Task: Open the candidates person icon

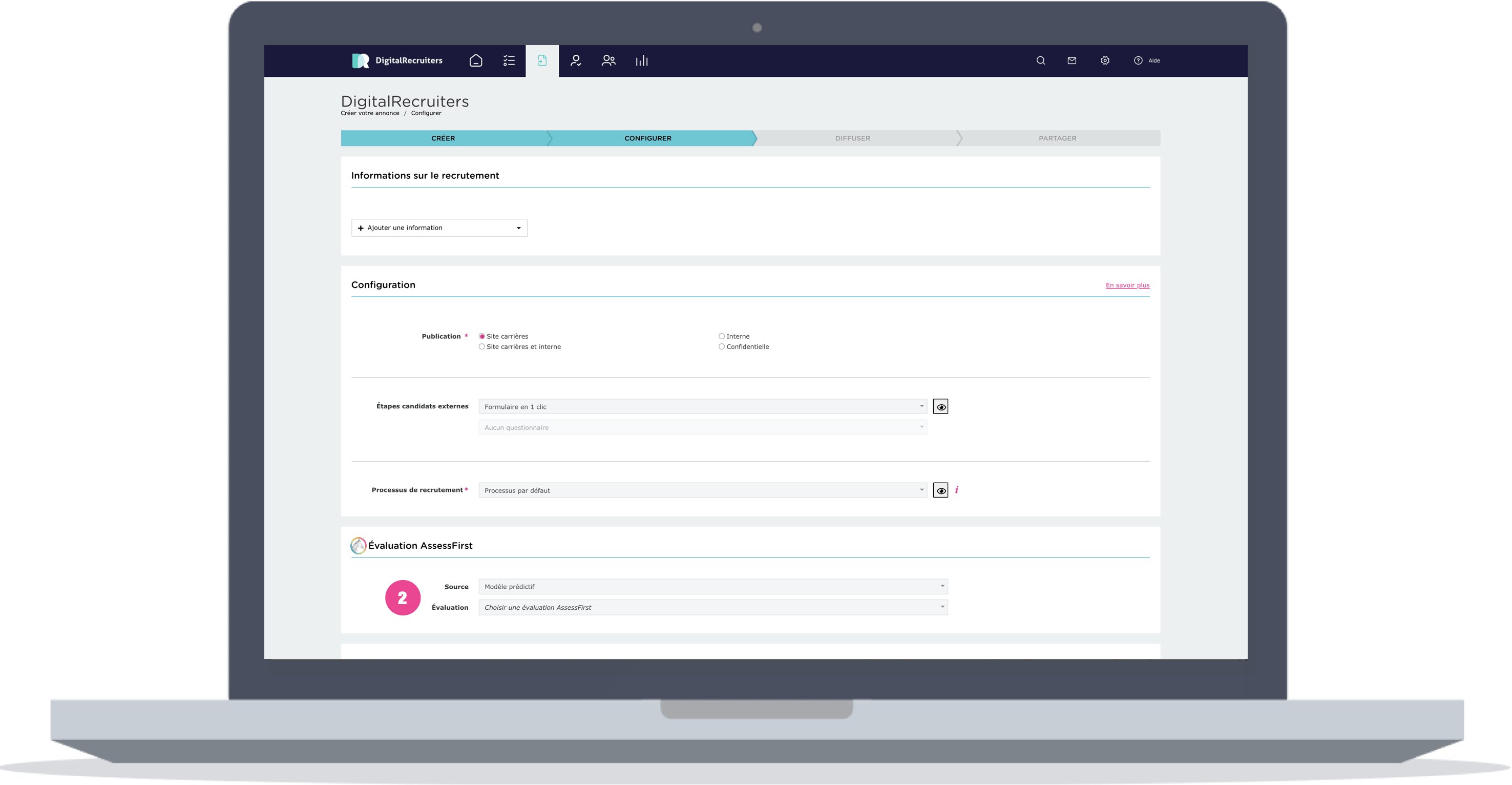Action: point(575,60)
